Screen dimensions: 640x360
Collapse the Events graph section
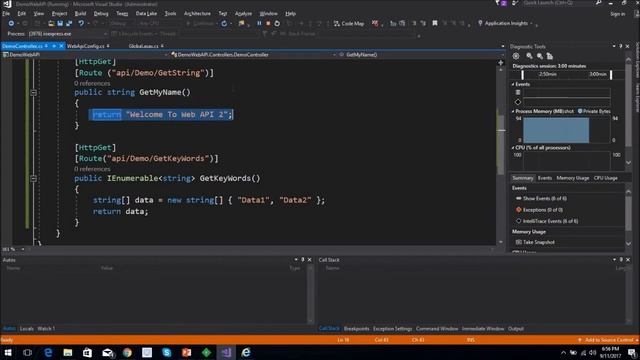click(513, 84)
